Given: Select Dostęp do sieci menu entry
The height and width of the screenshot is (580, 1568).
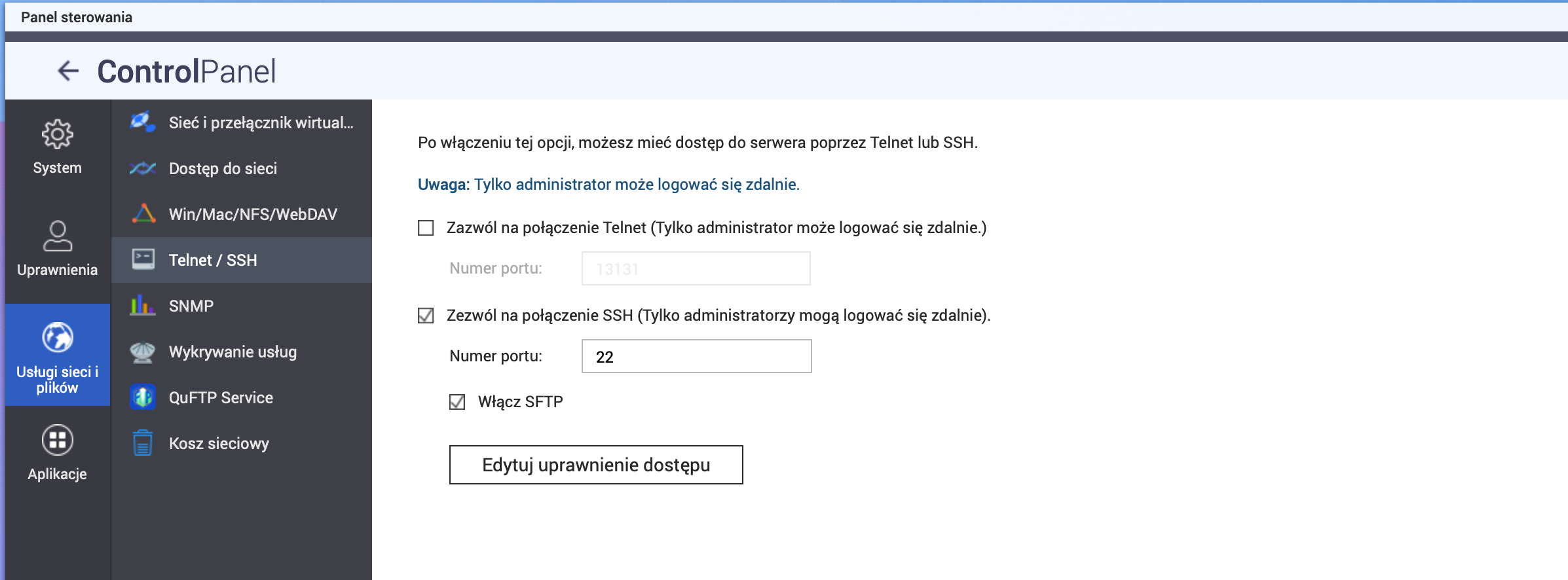Looking at the screenshot, I should point(223,168).
